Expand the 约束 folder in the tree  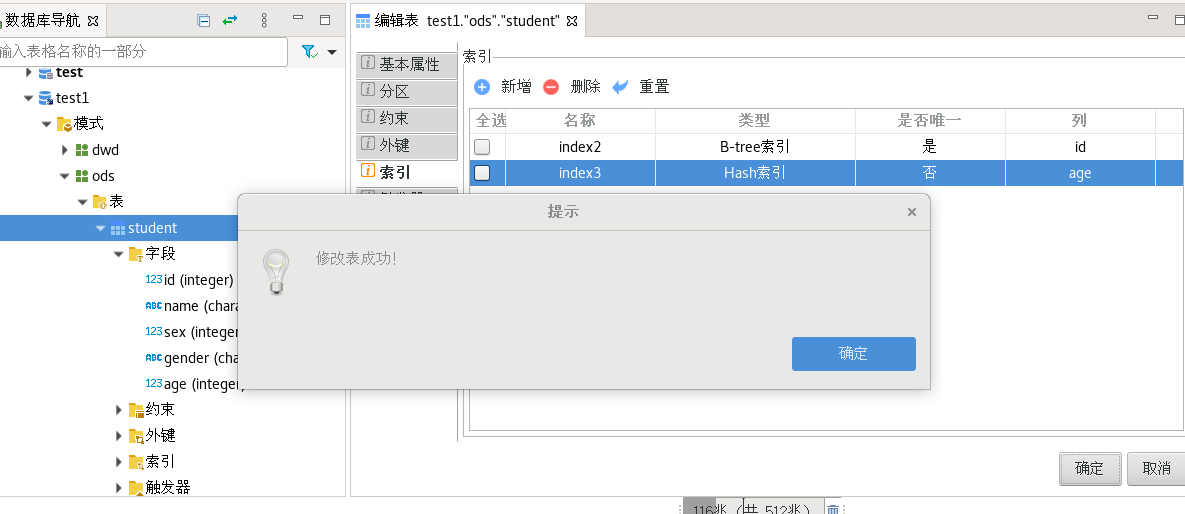tap(118, 410)
